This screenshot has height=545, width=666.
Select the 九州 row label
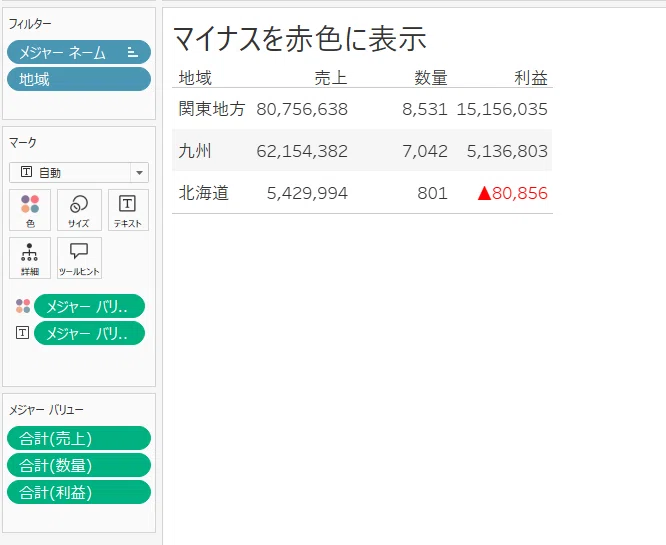click(x=195, y=151)
